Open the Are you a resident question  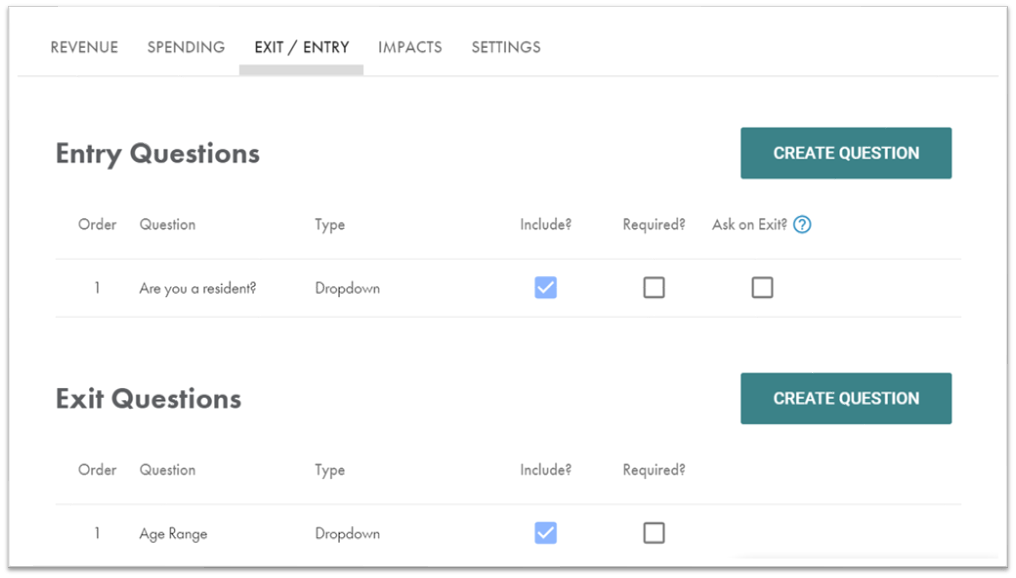(x=198, y=289)
